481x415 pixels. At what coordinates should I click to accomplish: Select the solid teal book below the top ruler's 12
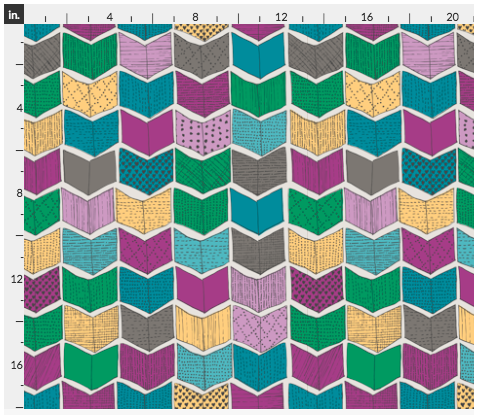(x=258, y=55)
